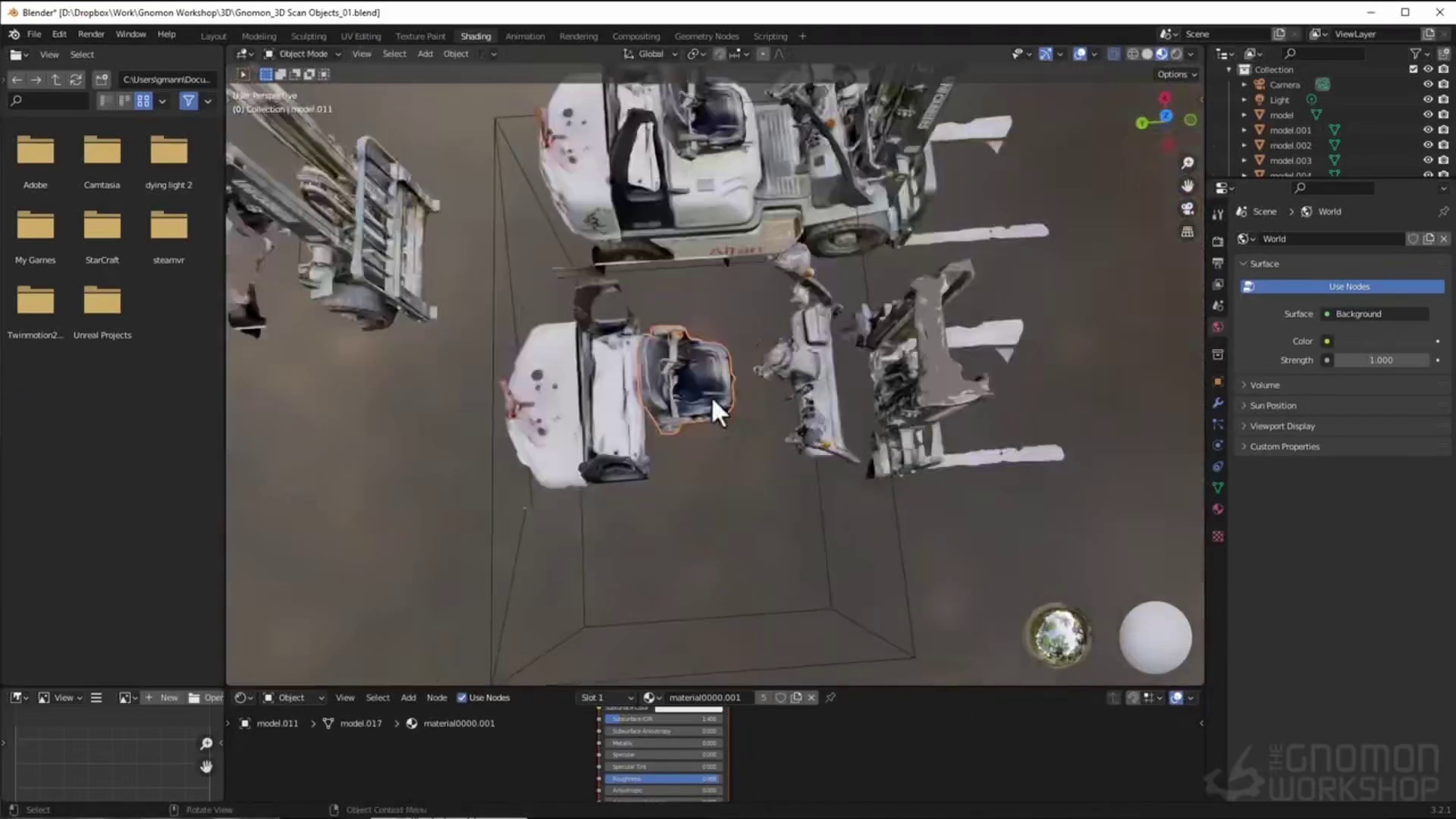The width and height of the screenshot is (1456, 819).
Task: Pin the node editor material
Action: point(830,698)
